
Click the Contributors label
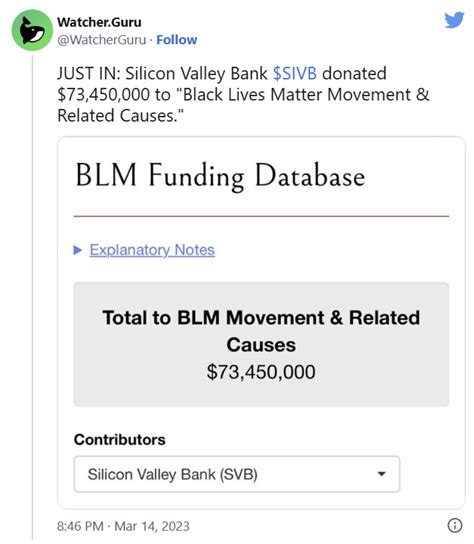(x=120, y=440)
